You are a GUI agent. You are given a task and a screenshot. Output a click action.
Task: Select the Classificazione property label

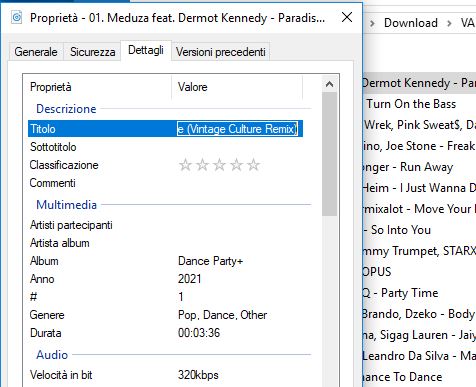64,165
